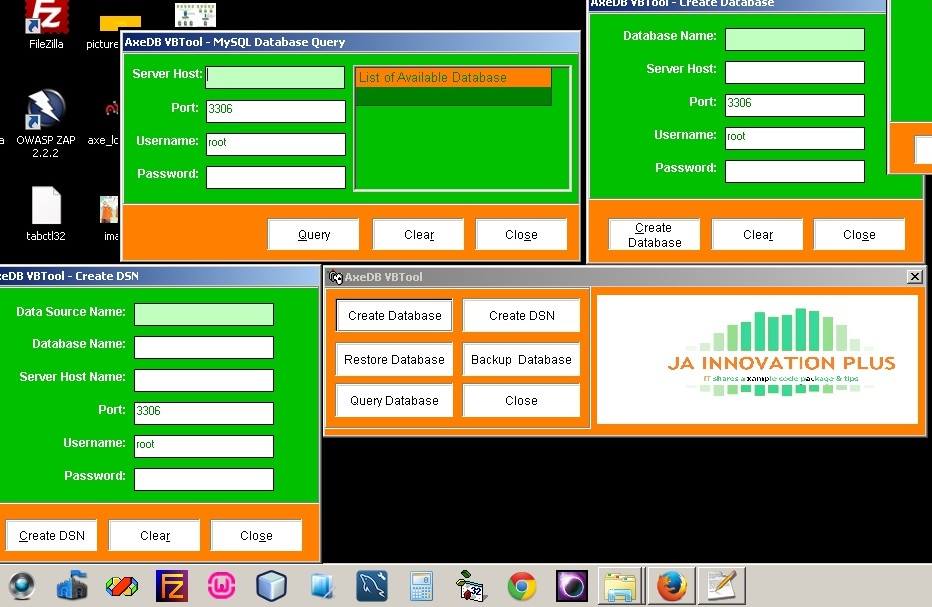Open the blue book icon on the taskbar
This screenshot has width=932, height=607.
click(323, 586)
